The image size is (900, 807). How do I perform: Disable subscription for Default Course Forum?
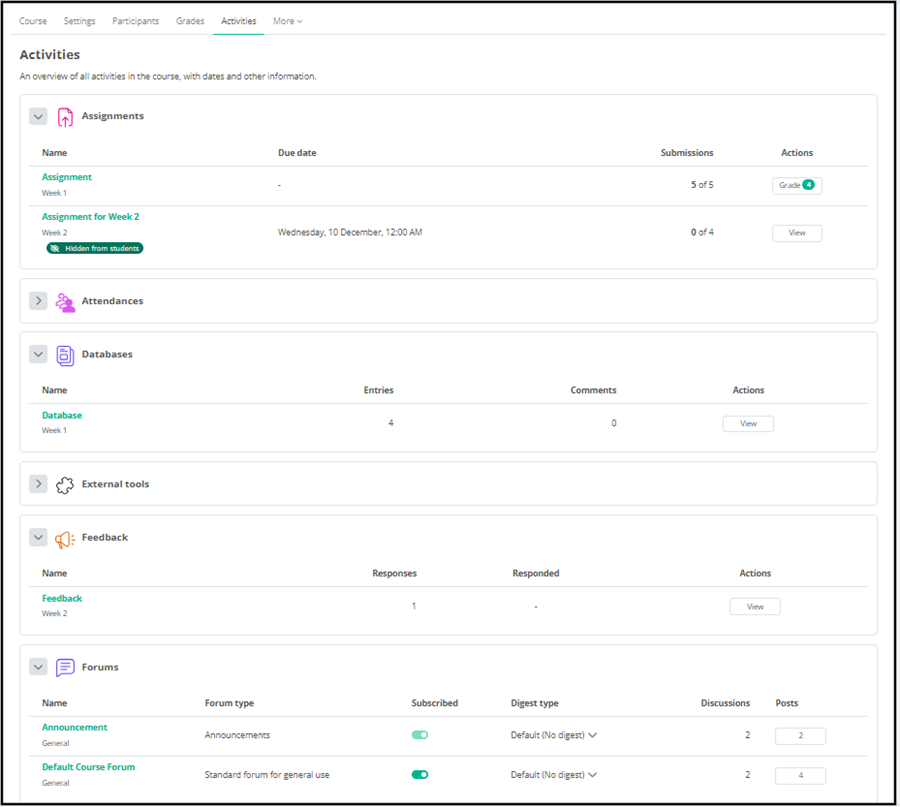click(421, 774)
